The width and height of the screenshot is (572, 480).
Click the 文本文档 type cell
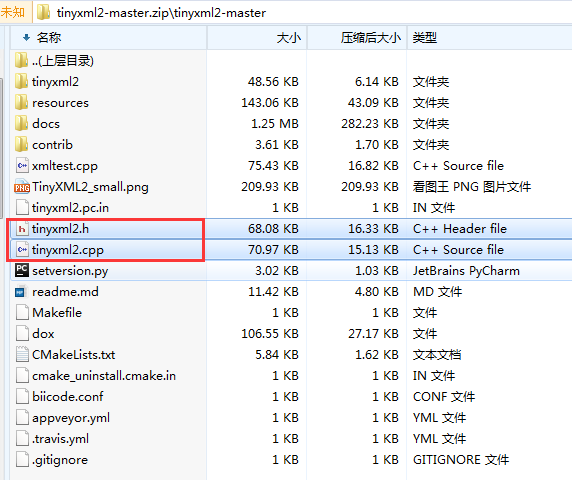coord(437,355)
